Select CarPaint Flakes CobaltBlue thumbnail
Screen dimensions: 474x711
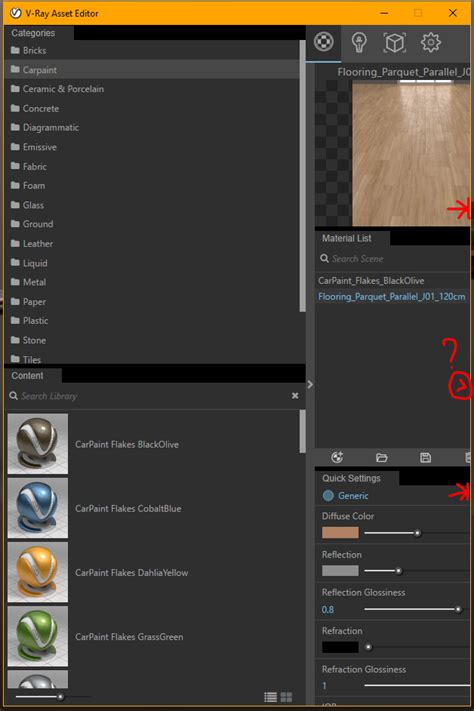(x=38, y=508)
